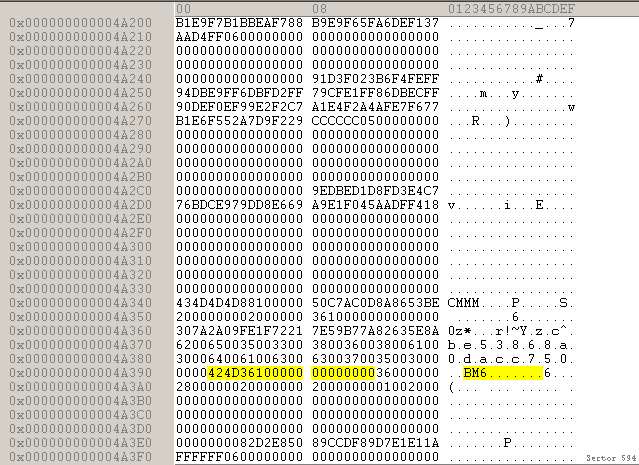
Task: Click the highlighted 424D36100000 hex bytes
Action: click(x=255, y=372)
